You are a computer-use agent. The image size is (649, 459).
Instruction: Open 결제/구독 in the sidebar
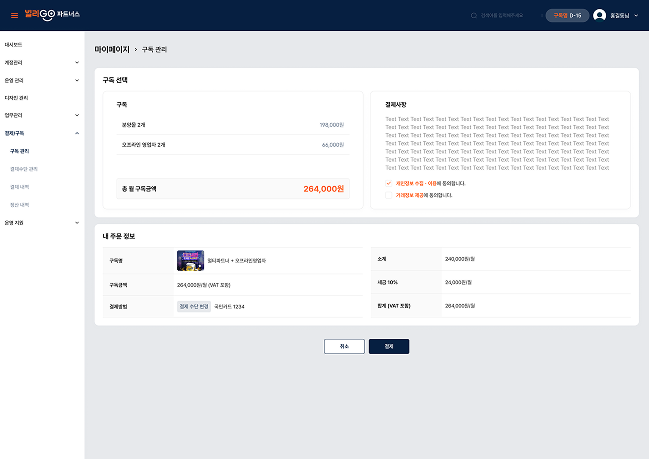pyautogui.click(x=14, y=133)
